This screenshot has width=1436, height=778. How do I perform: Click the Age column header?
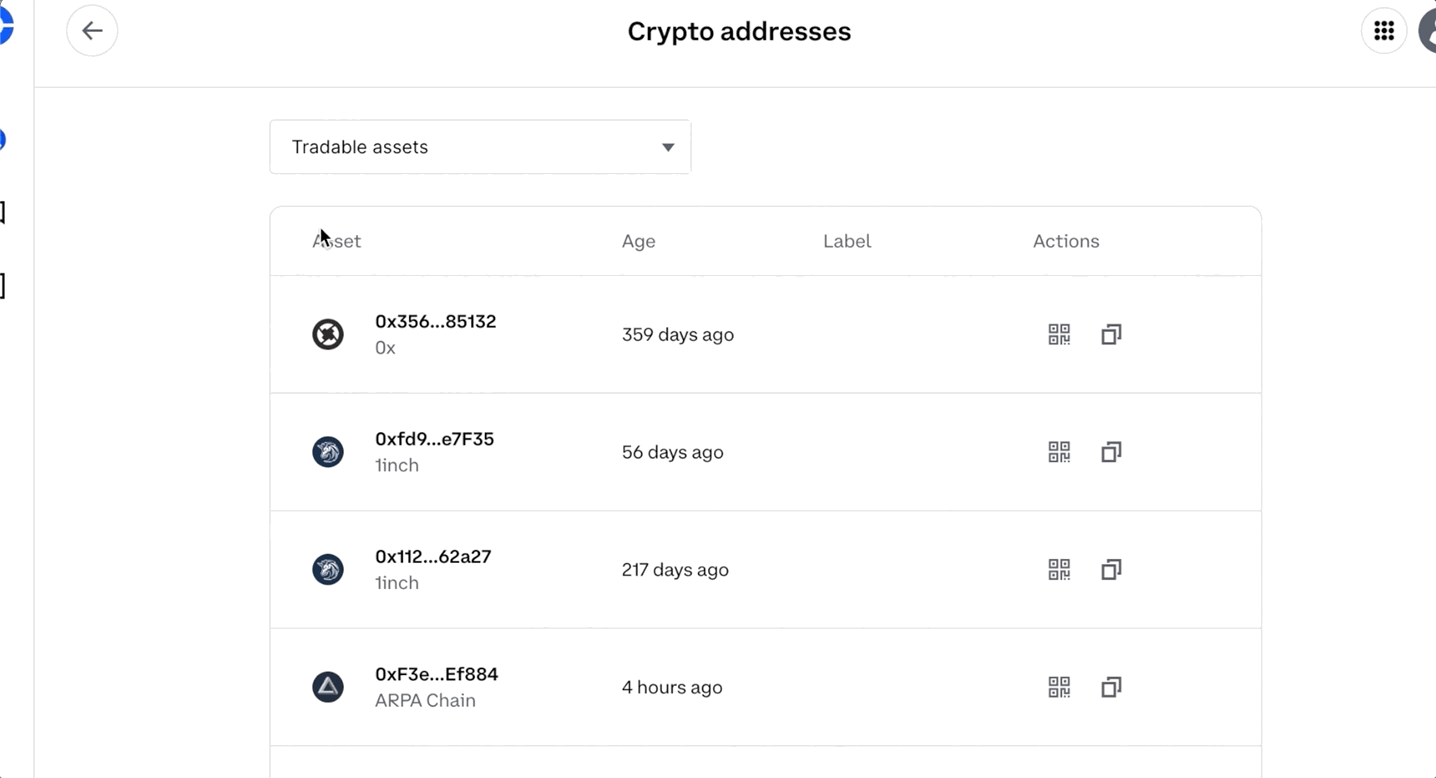coord(638,241)
